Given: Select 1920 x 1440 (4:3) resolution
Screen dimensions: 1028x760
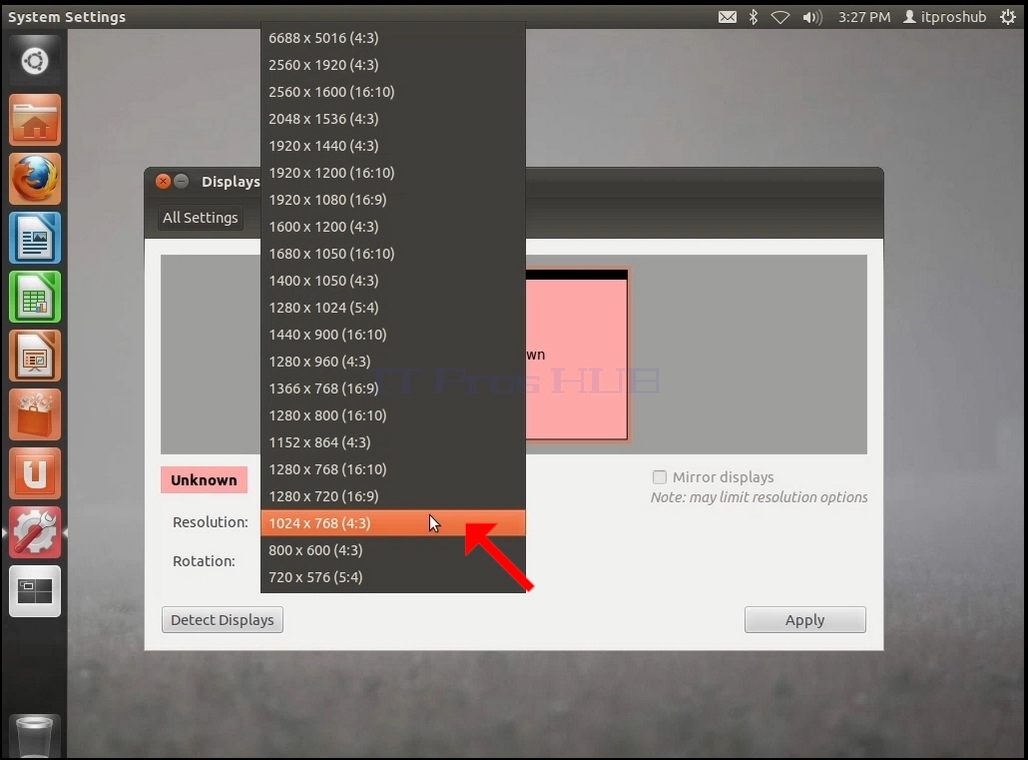Looking at the screenshot, I should (393, 146).
